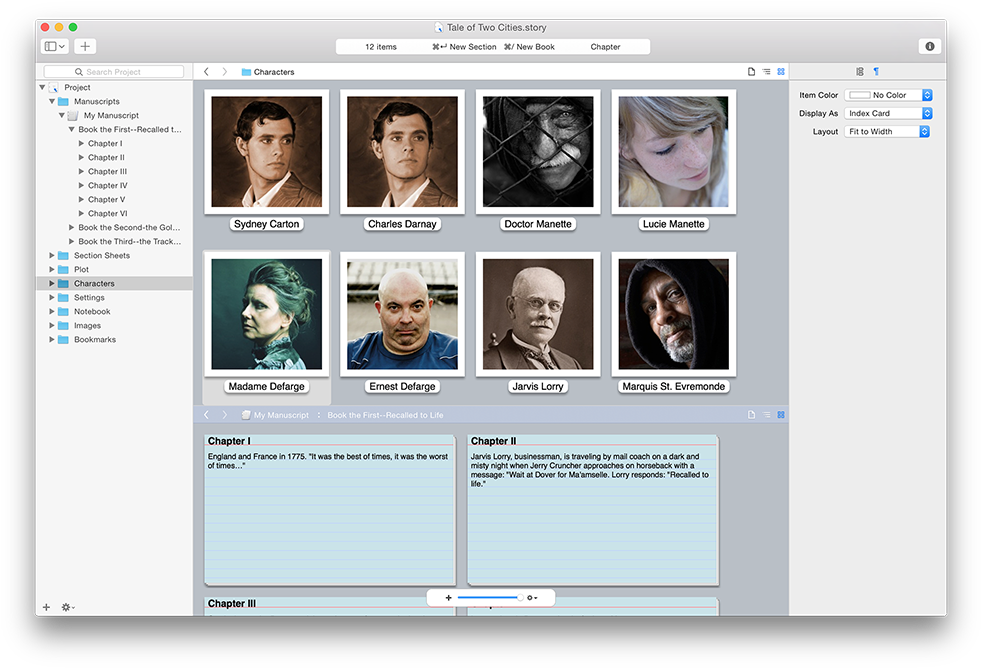Switch Characters pane to outline view
The image size is (981, 668).
pyautogui.click(x=766, y=72)
